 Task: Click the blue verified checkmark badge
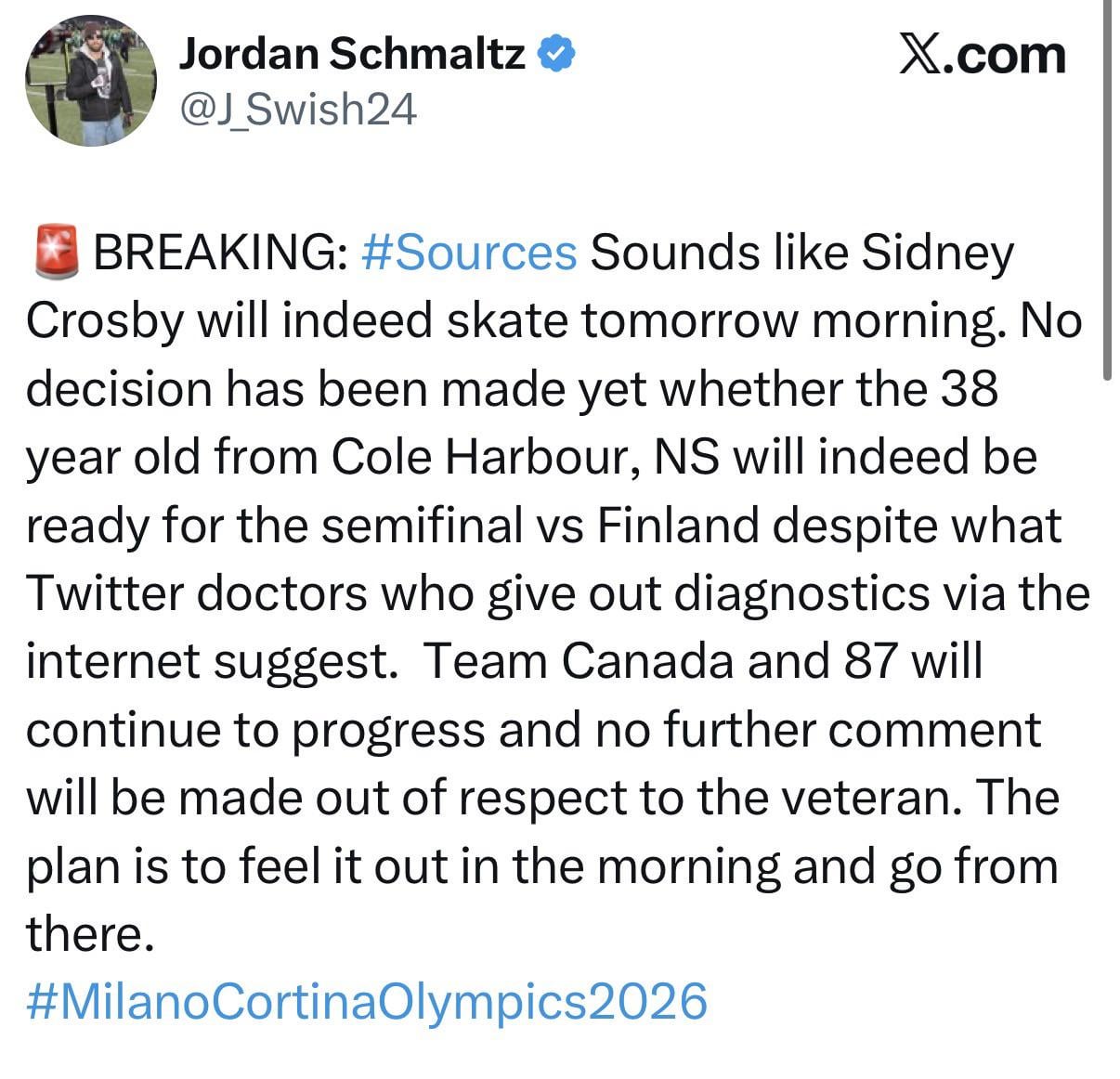pos(557,54)
